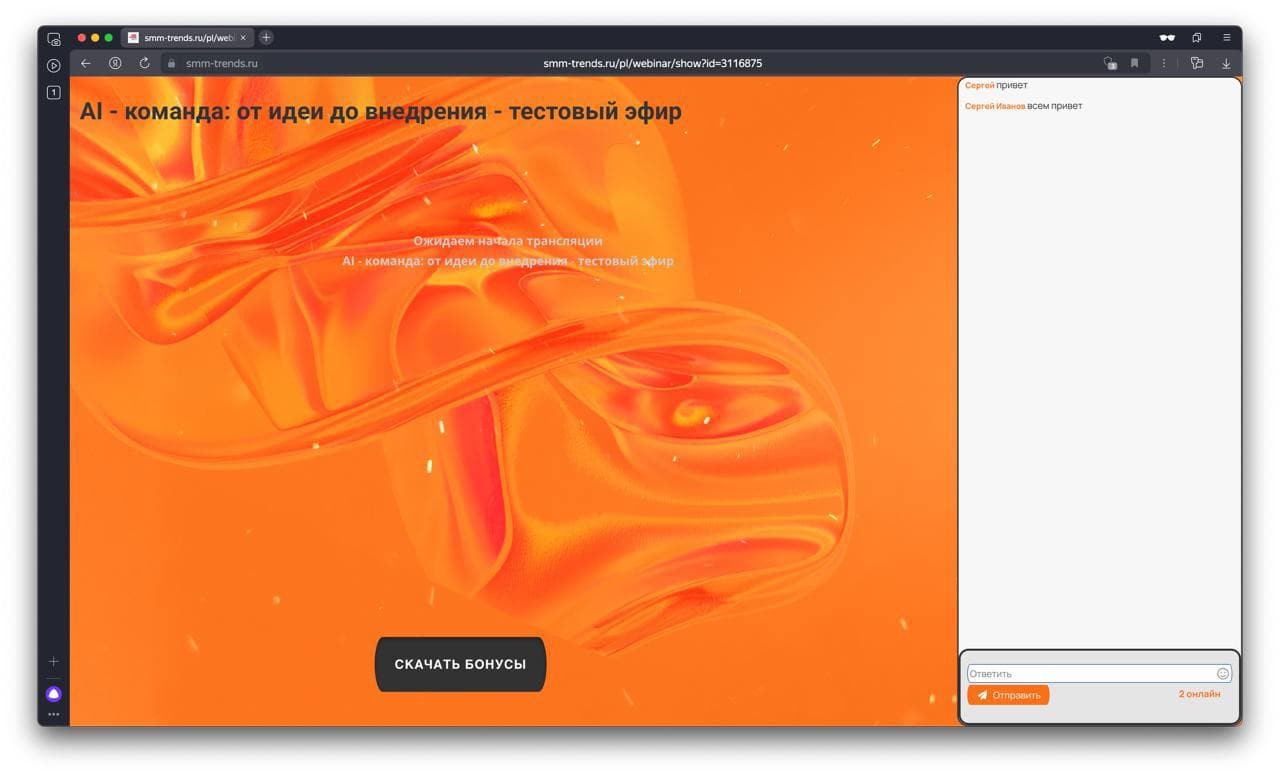
Task: Click the webinar title heading AI - команда
Action: coord(381,111)
